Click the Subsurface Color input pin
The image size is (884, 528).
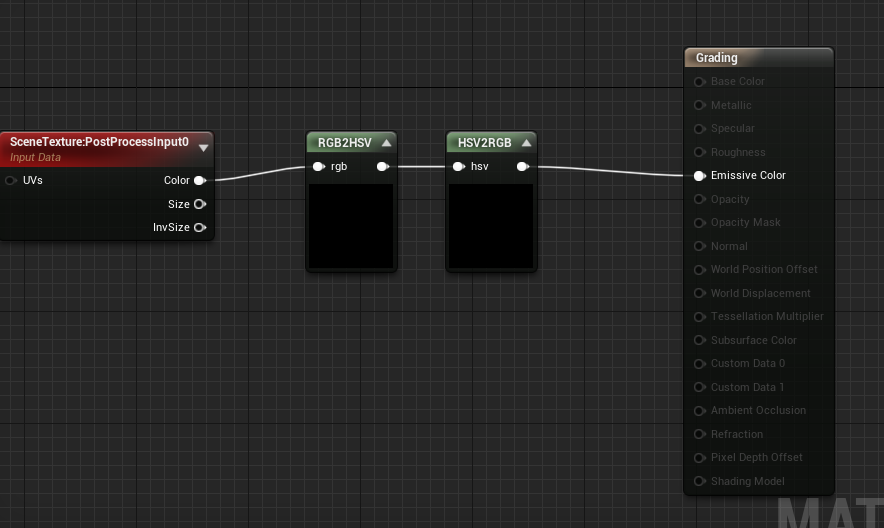click(700, 340)
